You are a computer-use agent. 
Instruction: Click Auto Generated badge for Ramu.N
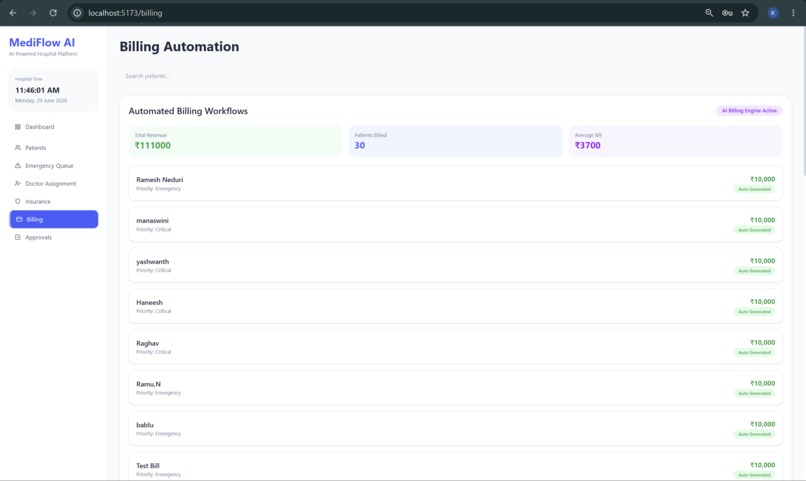(x=754, y=393)
